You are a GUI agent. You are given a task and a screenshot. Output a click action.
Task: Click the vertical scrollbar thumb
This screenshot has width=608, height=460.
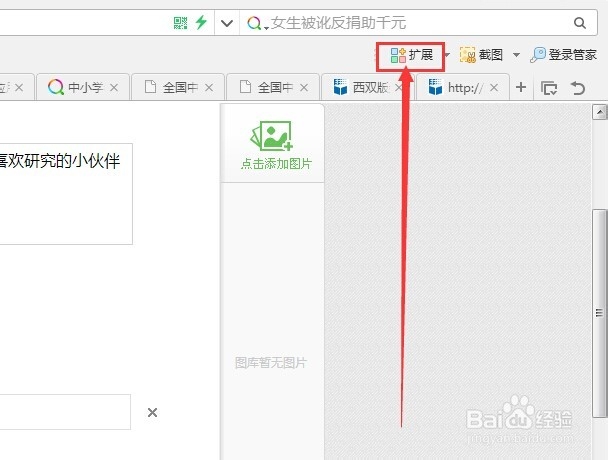point(600,313)
